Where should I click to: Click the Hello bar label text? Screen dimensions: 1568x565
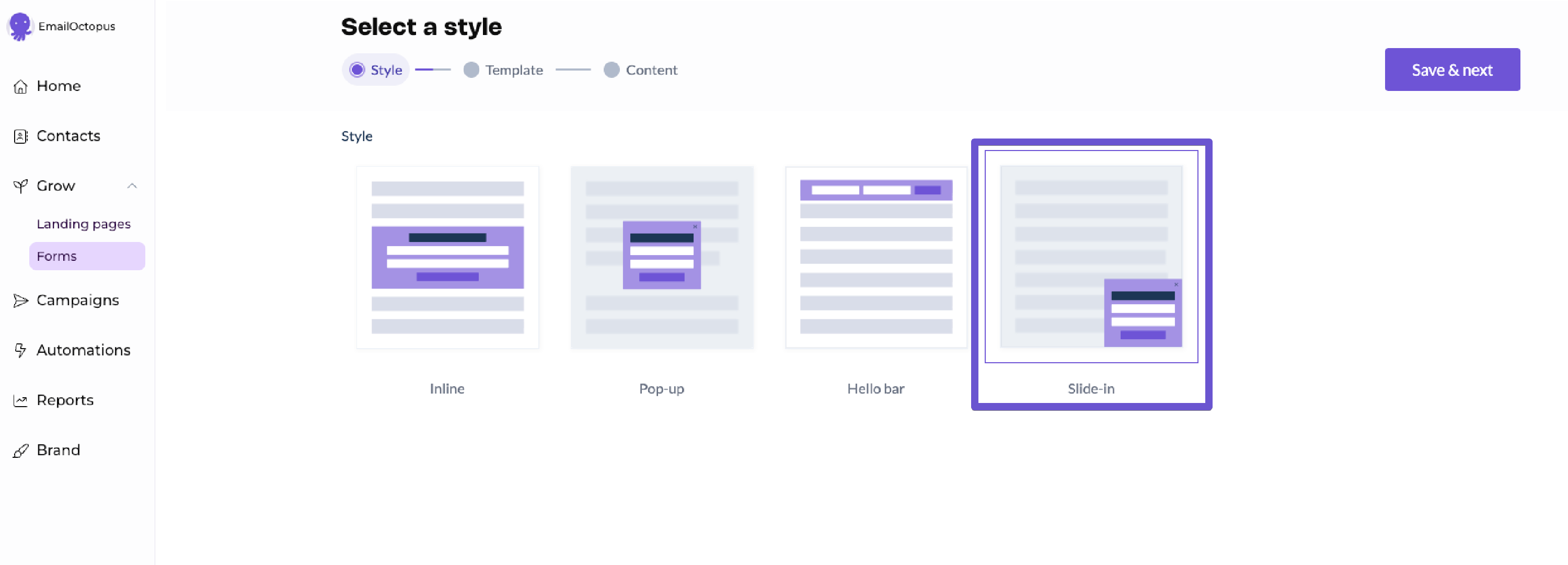pyautogui.click(x=875, y=388)
